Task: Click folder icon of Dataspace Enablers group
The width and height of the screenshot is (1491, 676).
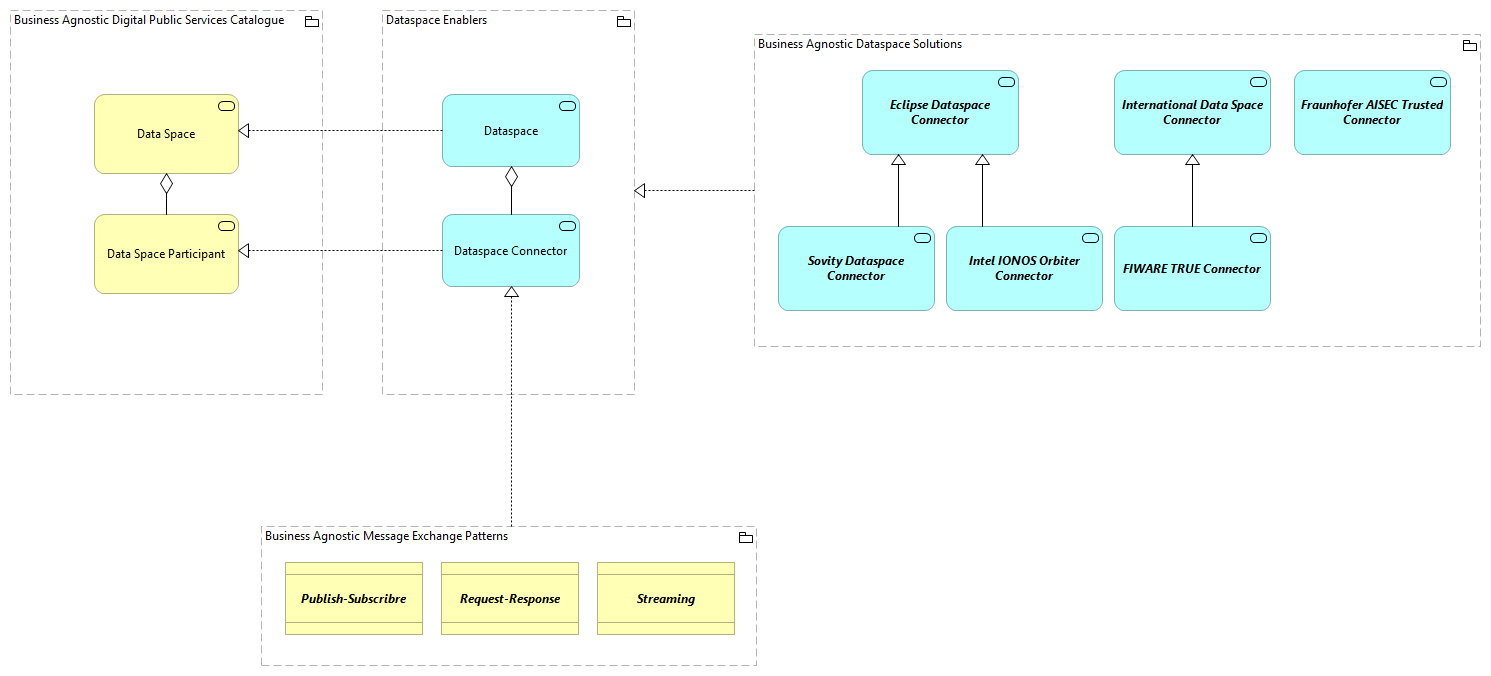Action: coord(624,21)
